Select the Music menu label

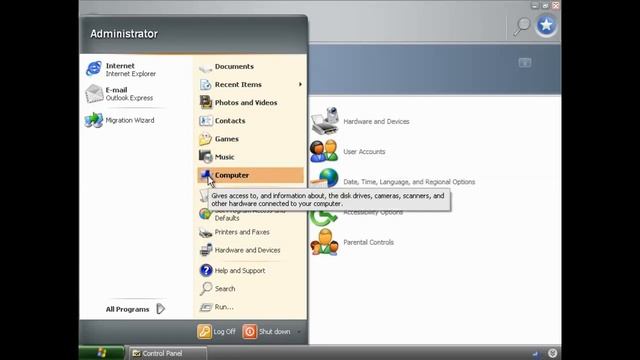tap(224, 157)
